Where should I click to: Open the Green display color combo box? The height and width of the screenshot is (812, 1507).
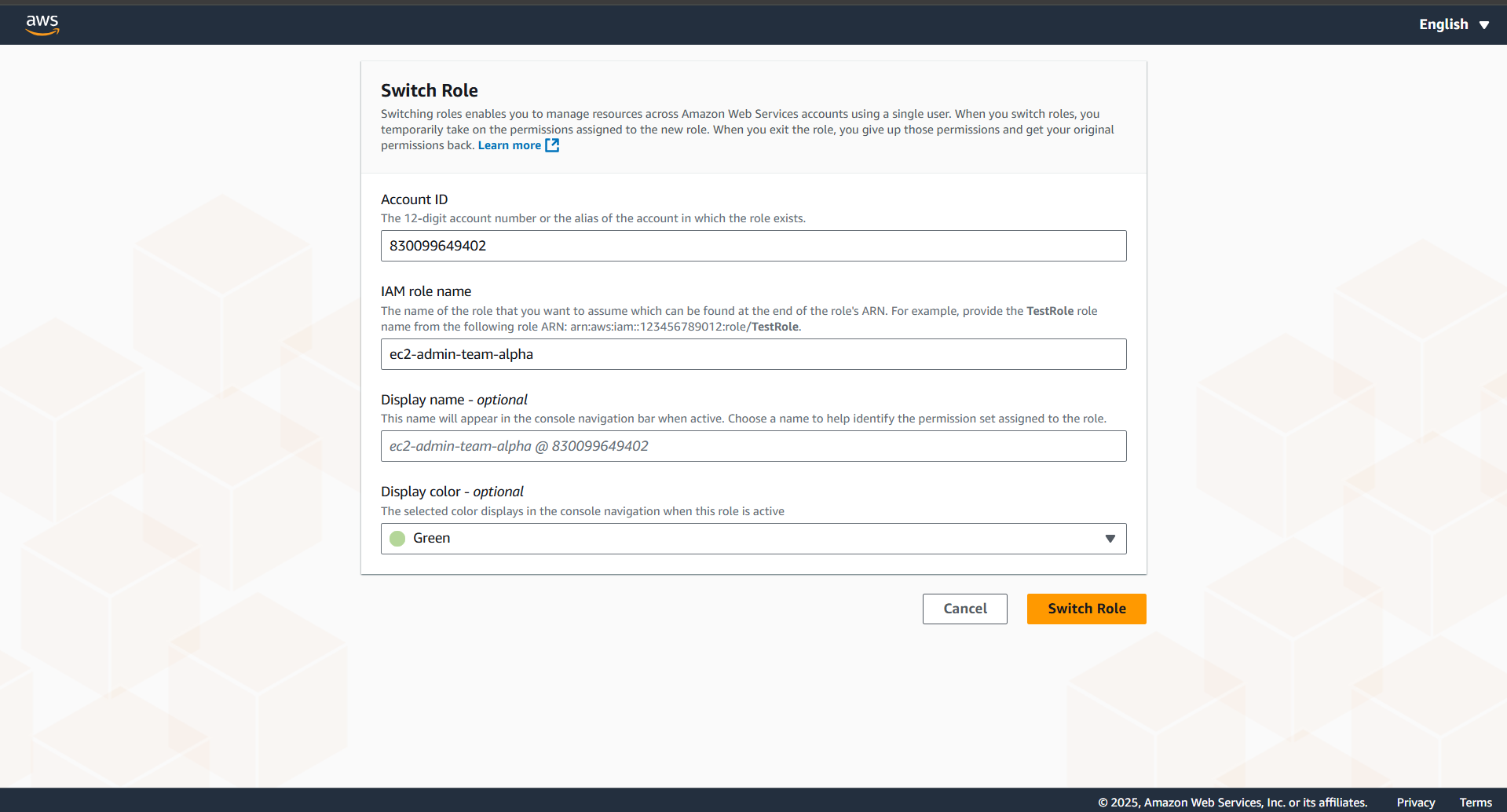(752, 539)
